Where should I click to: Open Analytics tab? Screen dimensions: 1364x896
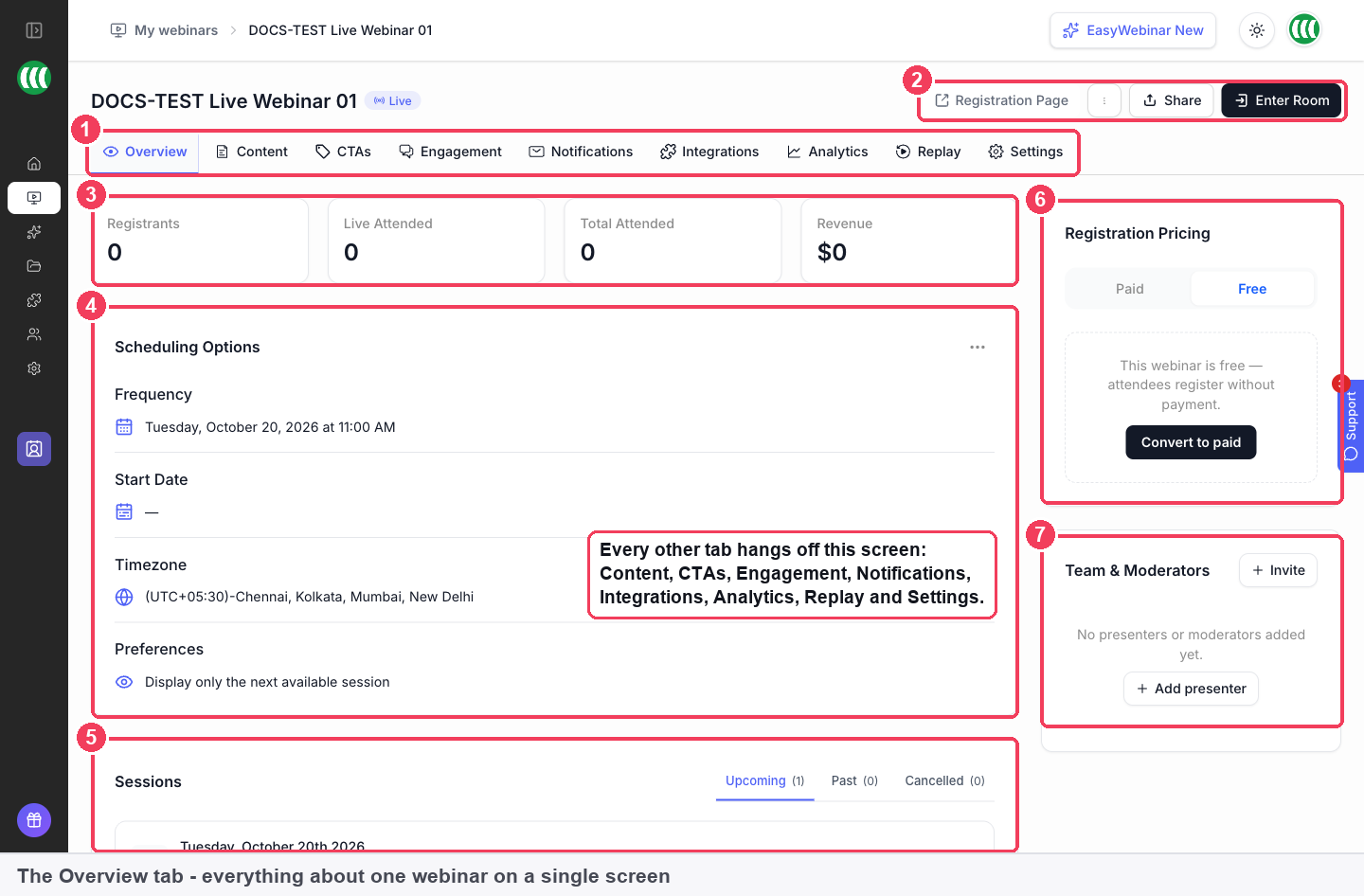coord(827,152)
